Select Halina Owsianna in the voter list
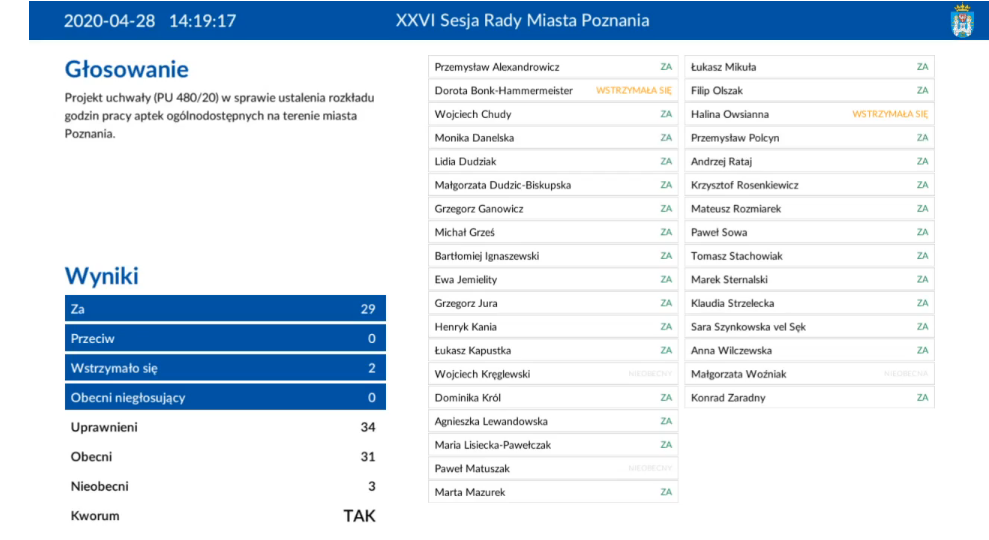 [729, 114]
